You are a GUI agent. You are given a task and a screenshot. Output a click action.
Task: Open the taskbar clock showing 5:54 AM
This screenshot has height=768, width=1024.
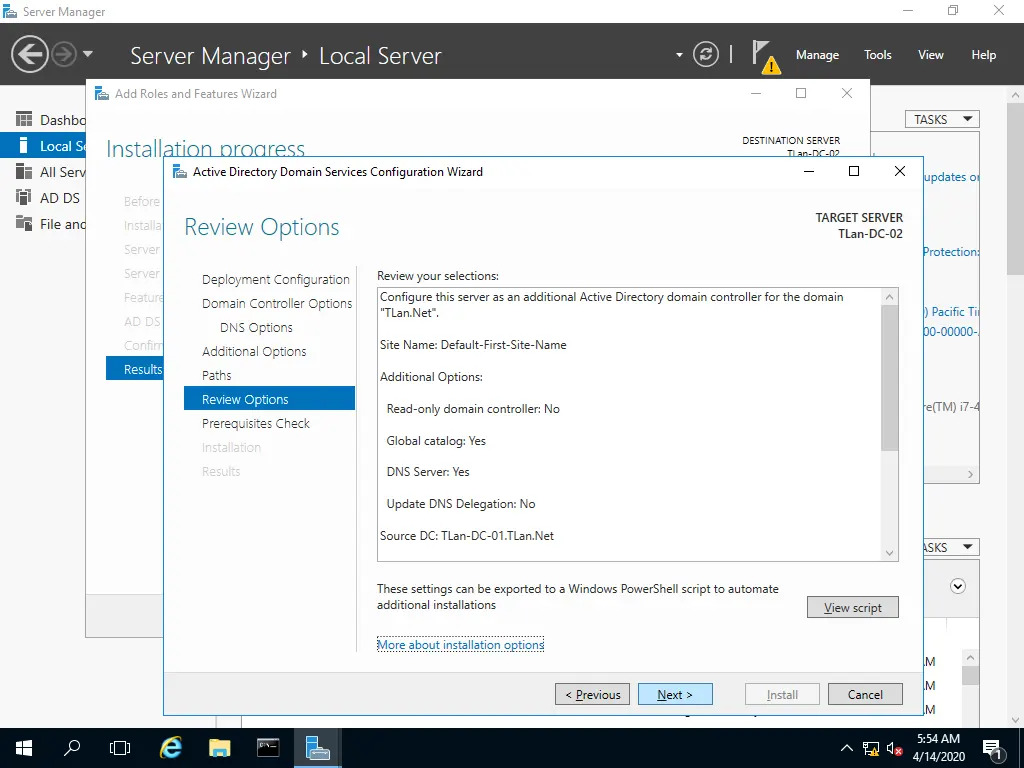point(938,748)
